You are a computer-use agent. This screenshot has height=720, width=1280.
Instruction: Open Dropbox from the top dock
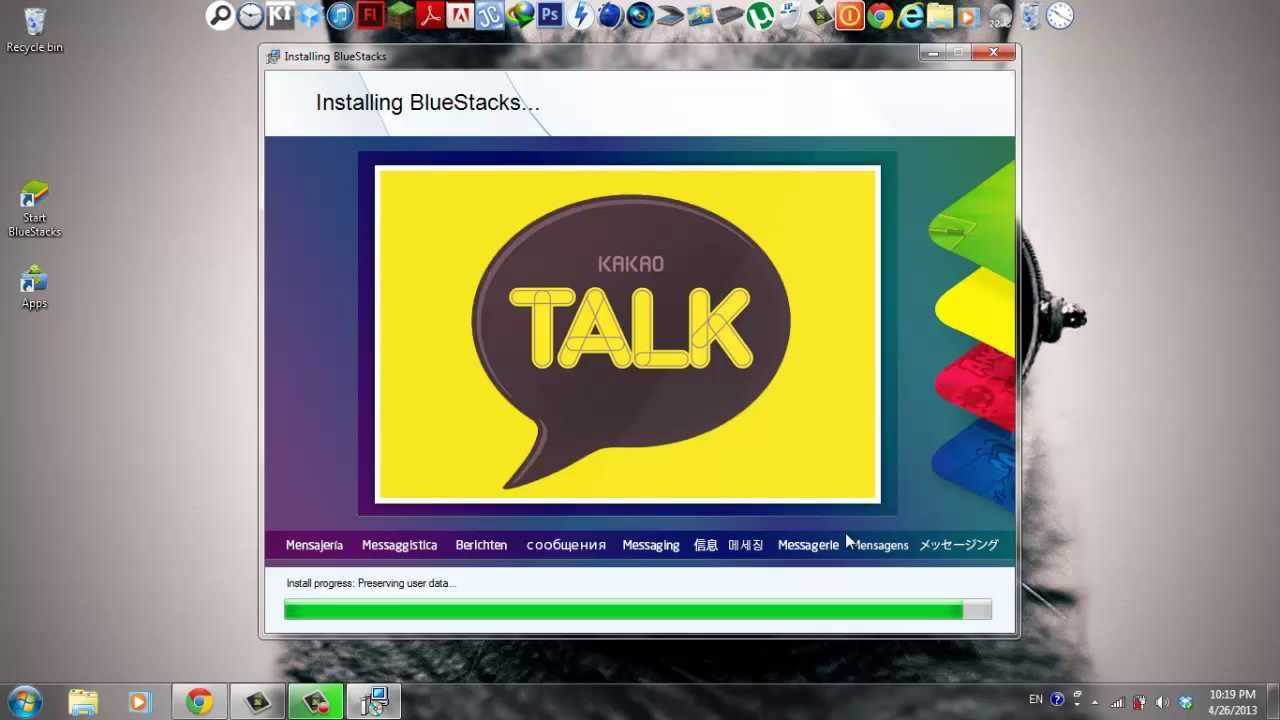click(310, 15)
